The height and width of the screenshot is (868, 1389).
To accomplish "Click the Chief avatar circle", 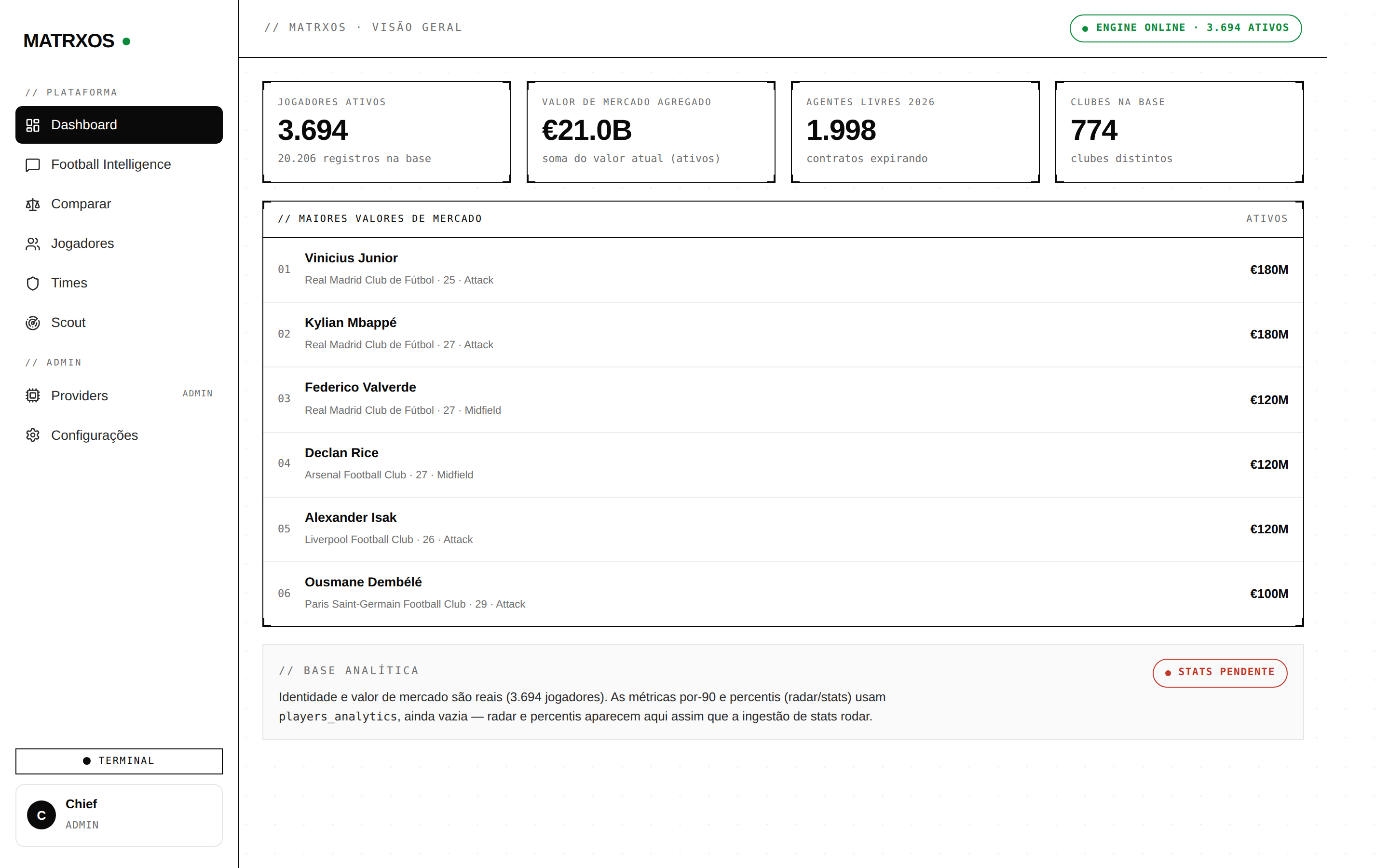I will [41, 815].
